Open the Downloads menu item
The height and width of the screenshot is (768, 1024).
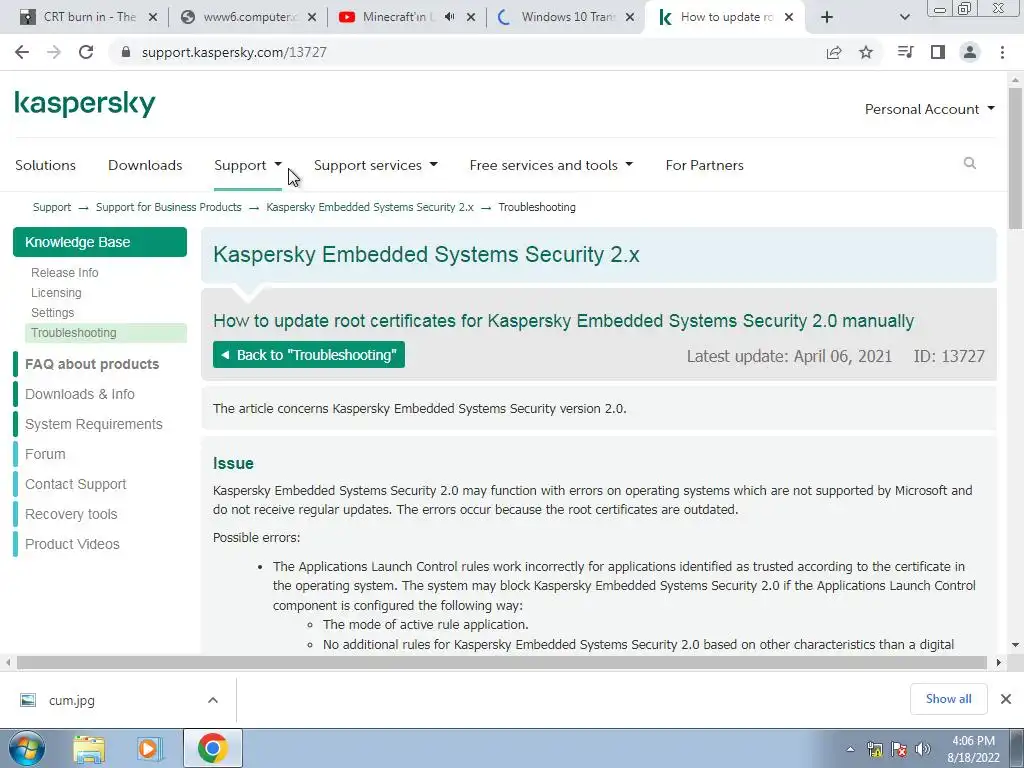pyautogui.click(x=145, y=165)
